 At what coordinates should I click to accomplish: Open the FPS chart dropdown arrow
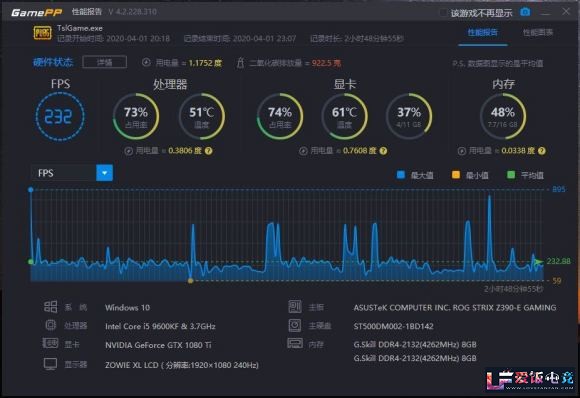tap(104, 173)
